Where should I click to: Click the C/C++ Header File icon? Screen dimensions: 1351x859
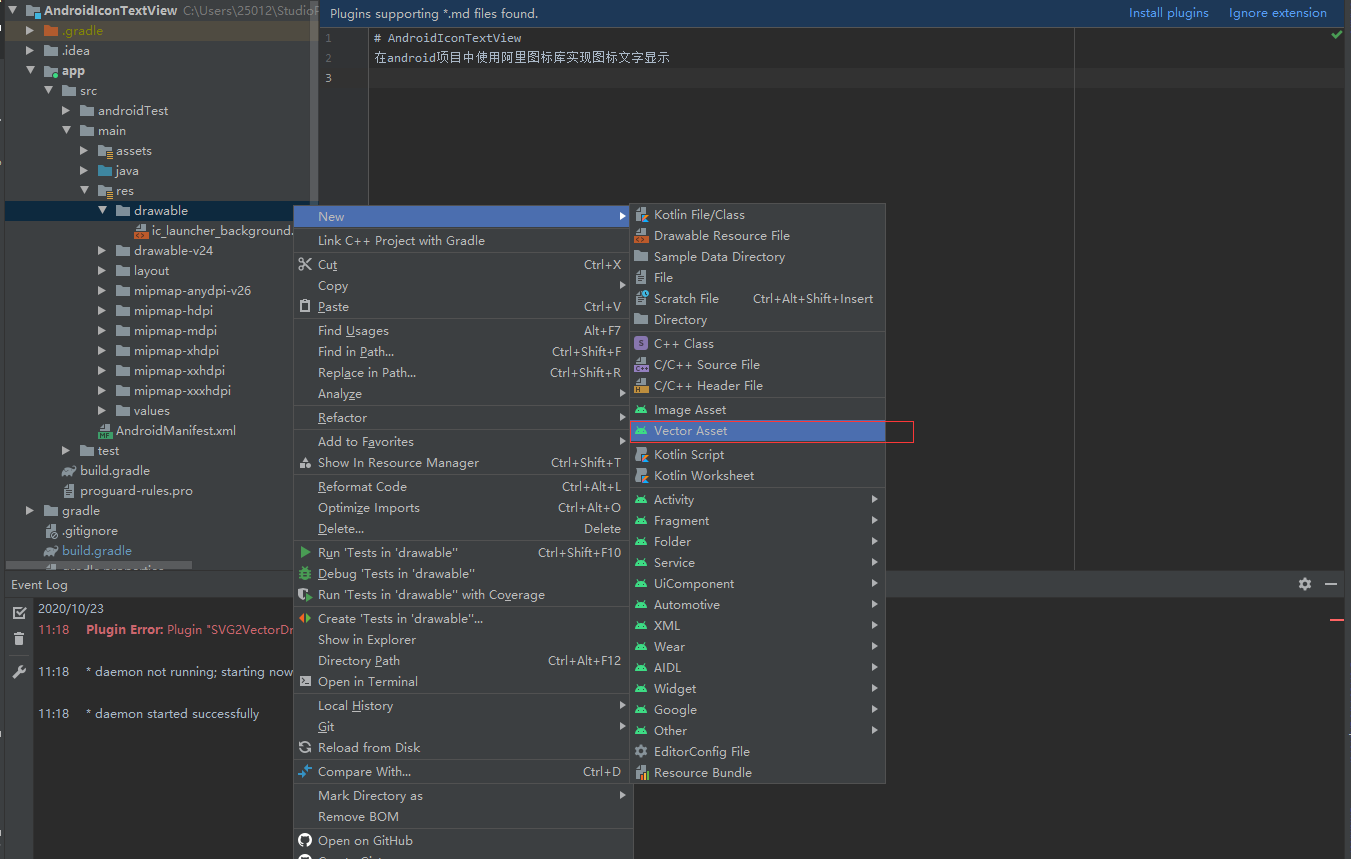tap(642, 386)
